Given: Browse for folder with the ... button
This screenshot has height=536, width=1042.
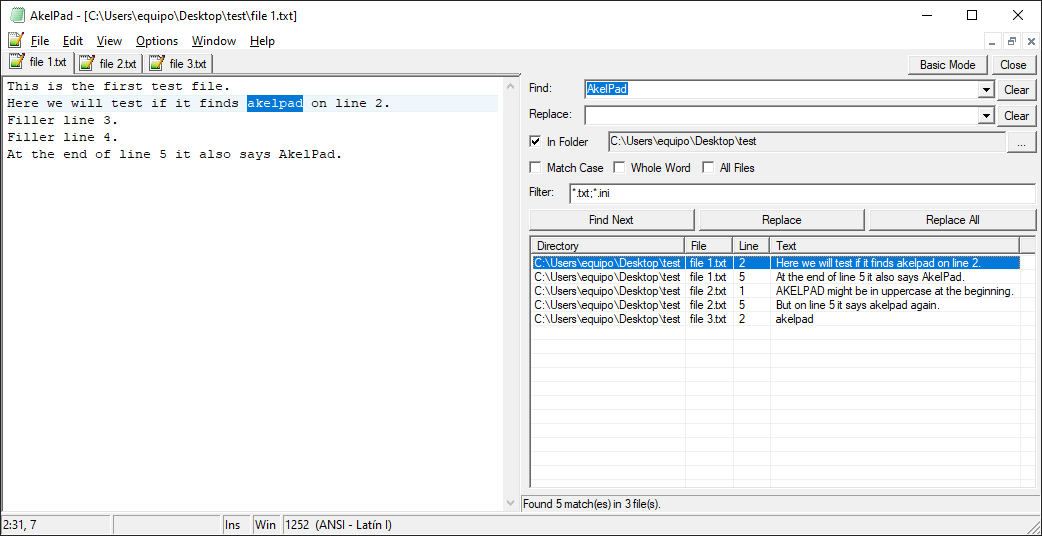Looking at the screenshot, I should [x=1022, y=142].
